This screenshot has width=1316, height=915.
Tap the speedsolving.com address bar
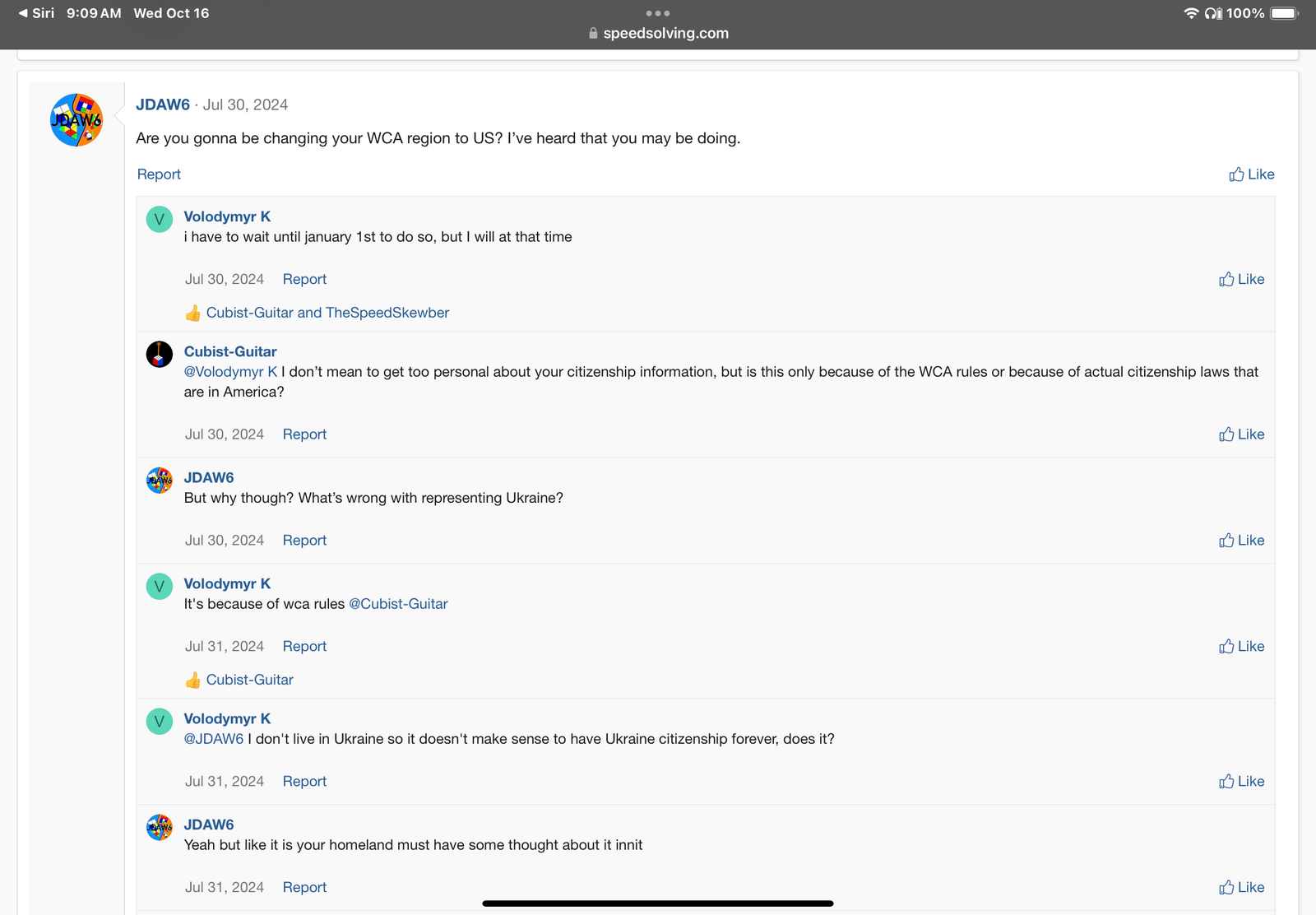coord(658,34)
